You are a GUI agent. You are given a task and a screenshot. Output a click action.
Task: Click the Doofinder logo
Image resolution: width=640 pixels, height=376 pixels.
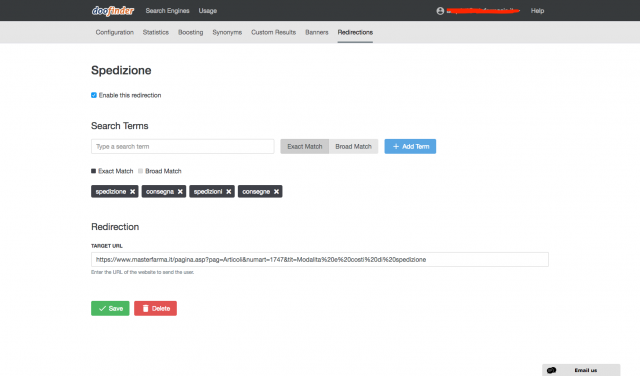[113, 11]
